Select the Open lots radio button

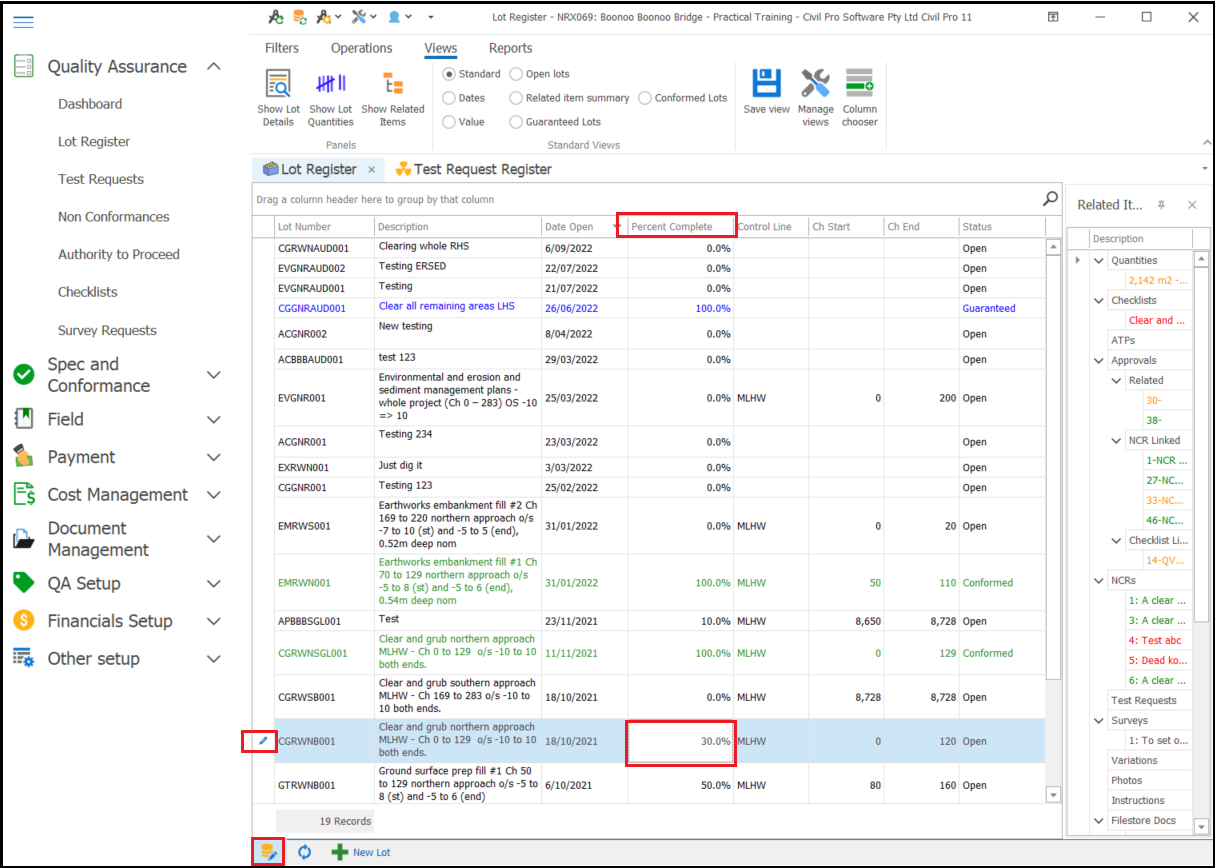tap(516, 74)
